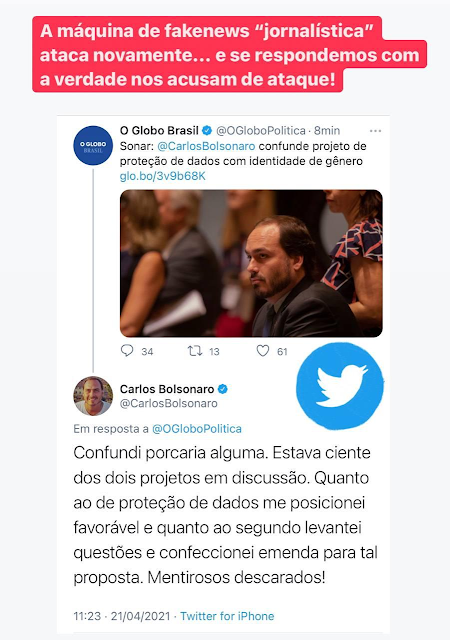The height and width of the screenshot is (640, 450).
Task: Click the retweet arrows icon
Action: click(x=195, y=351)
